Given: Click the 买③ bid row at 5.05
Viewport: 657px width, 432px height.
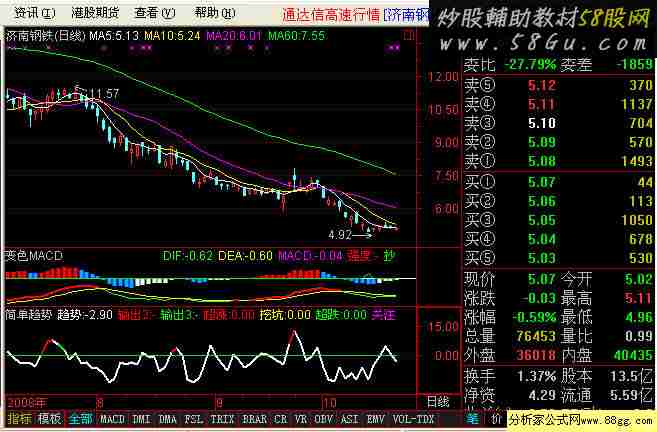Looking at the screenshot, I should coord(559,220).
